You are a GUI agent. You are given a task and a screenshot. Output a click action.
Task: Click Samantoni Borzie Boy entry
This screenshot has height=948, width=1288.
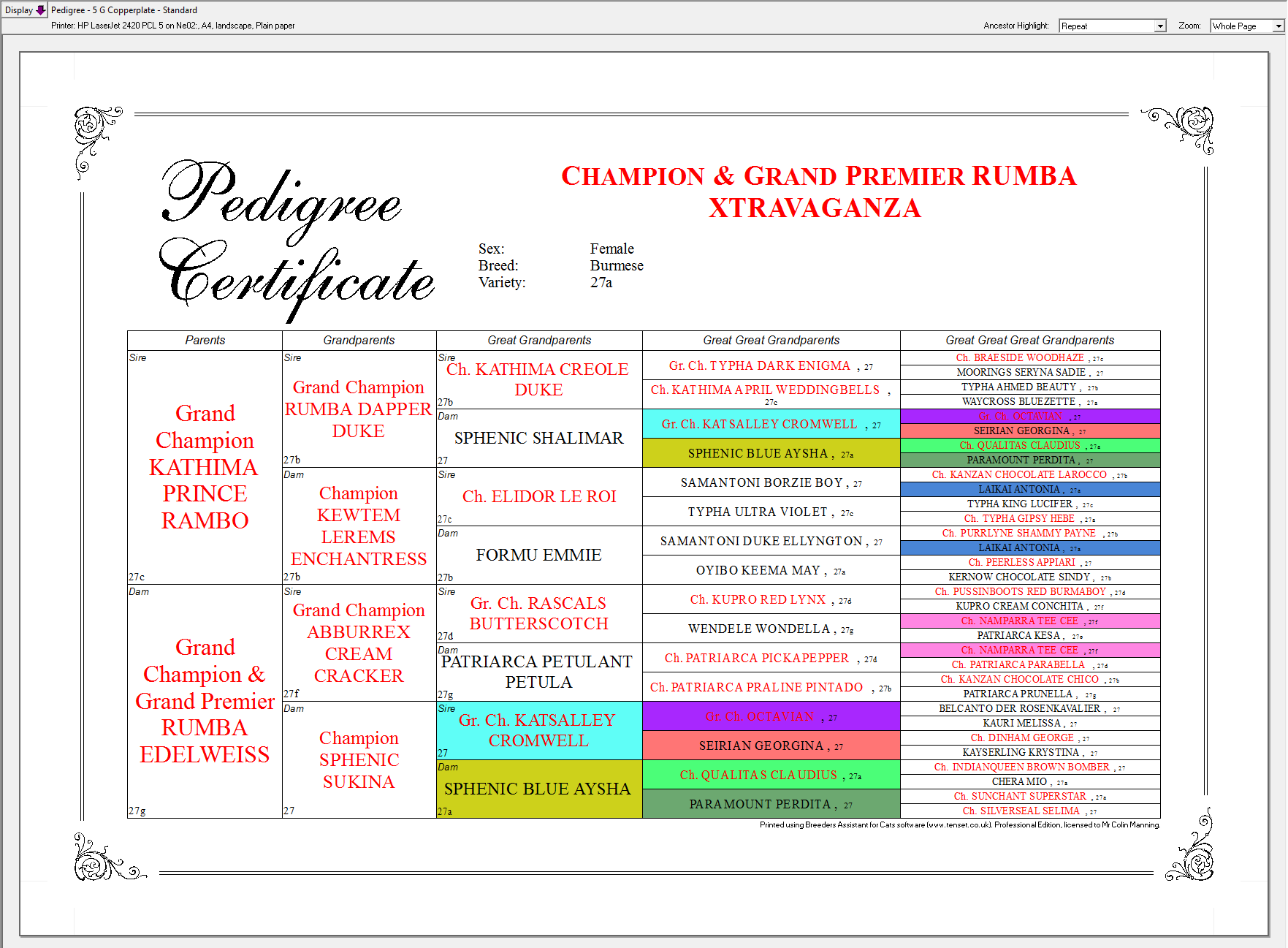tap(771, 482)
